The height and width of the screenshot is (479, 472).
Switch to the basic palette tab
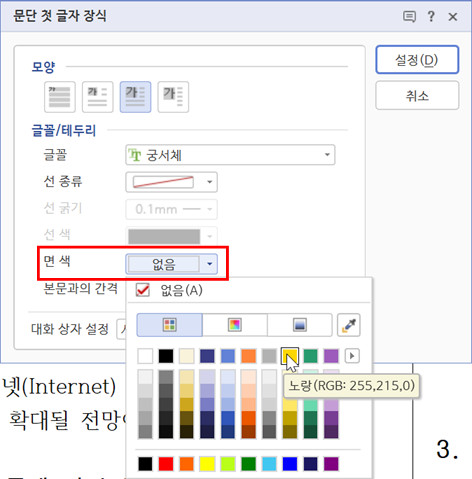coord(169,325)
